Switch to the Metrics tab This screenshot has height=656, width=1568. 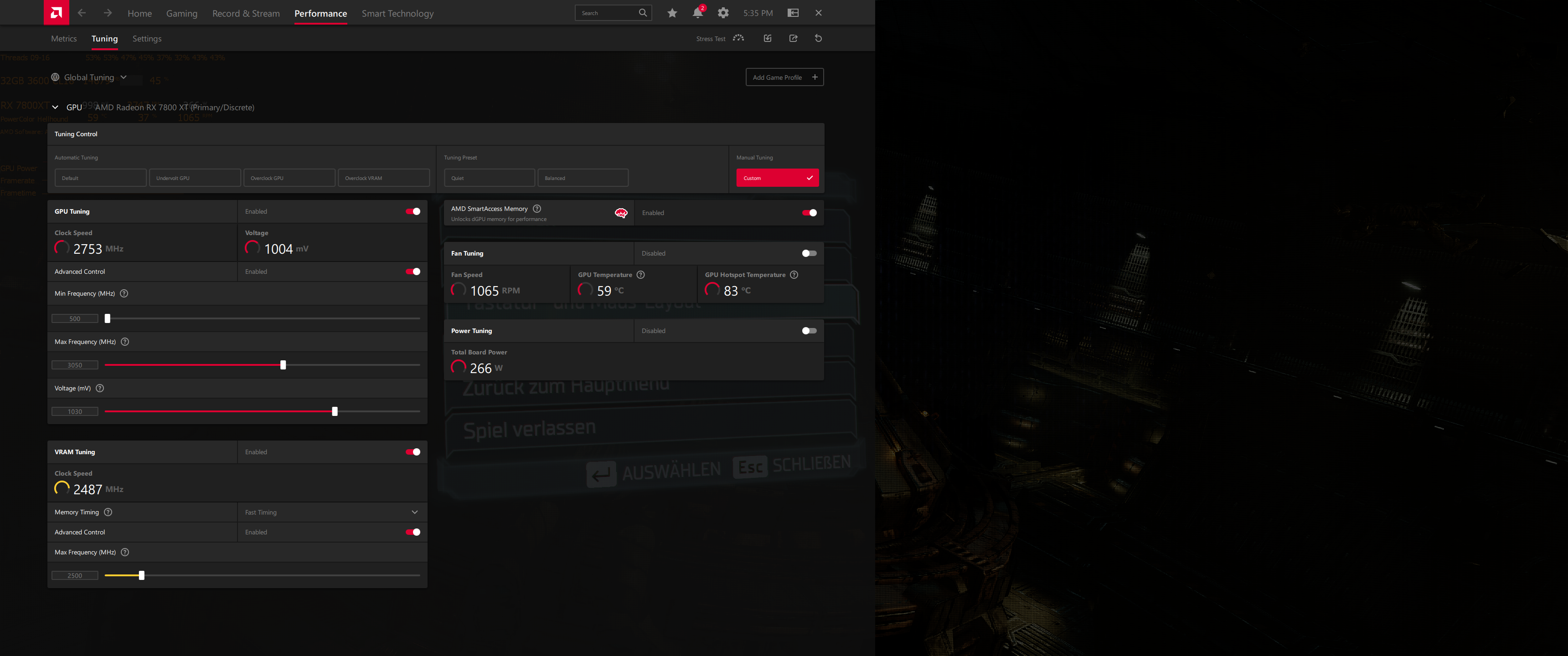tap(63, 38)
